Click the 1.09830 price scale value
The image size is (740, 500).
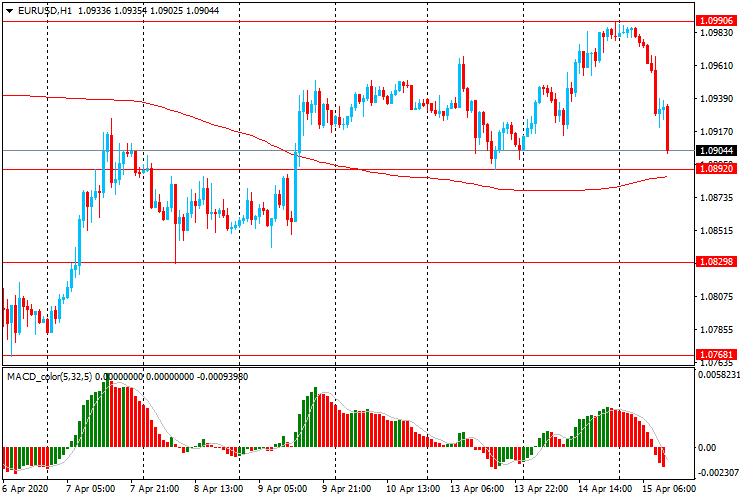(717, 33)
